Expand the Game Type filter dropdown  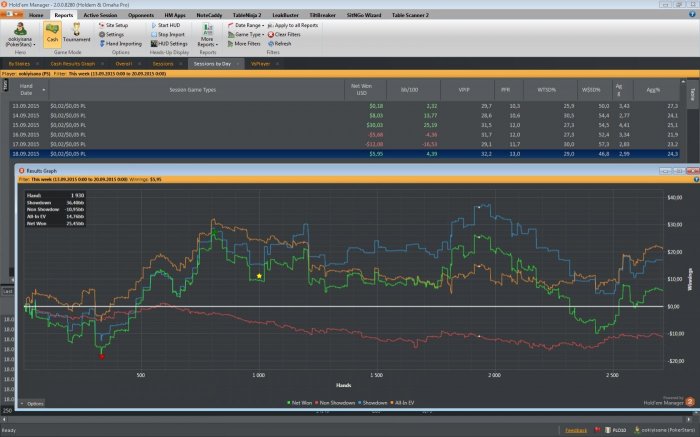(x=247, y=34)
